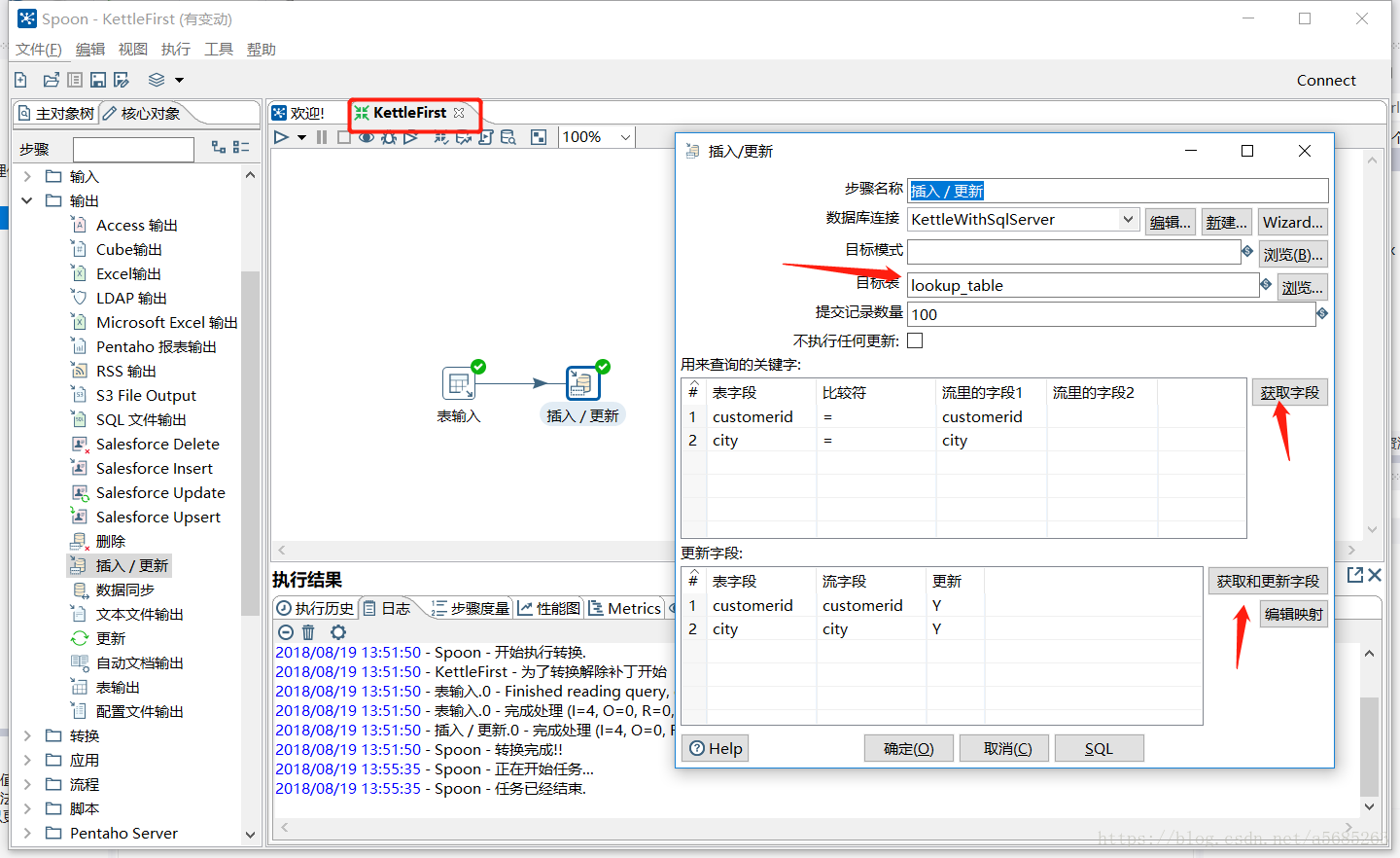Expand the Pentaho Server folder

pos(27,833)
